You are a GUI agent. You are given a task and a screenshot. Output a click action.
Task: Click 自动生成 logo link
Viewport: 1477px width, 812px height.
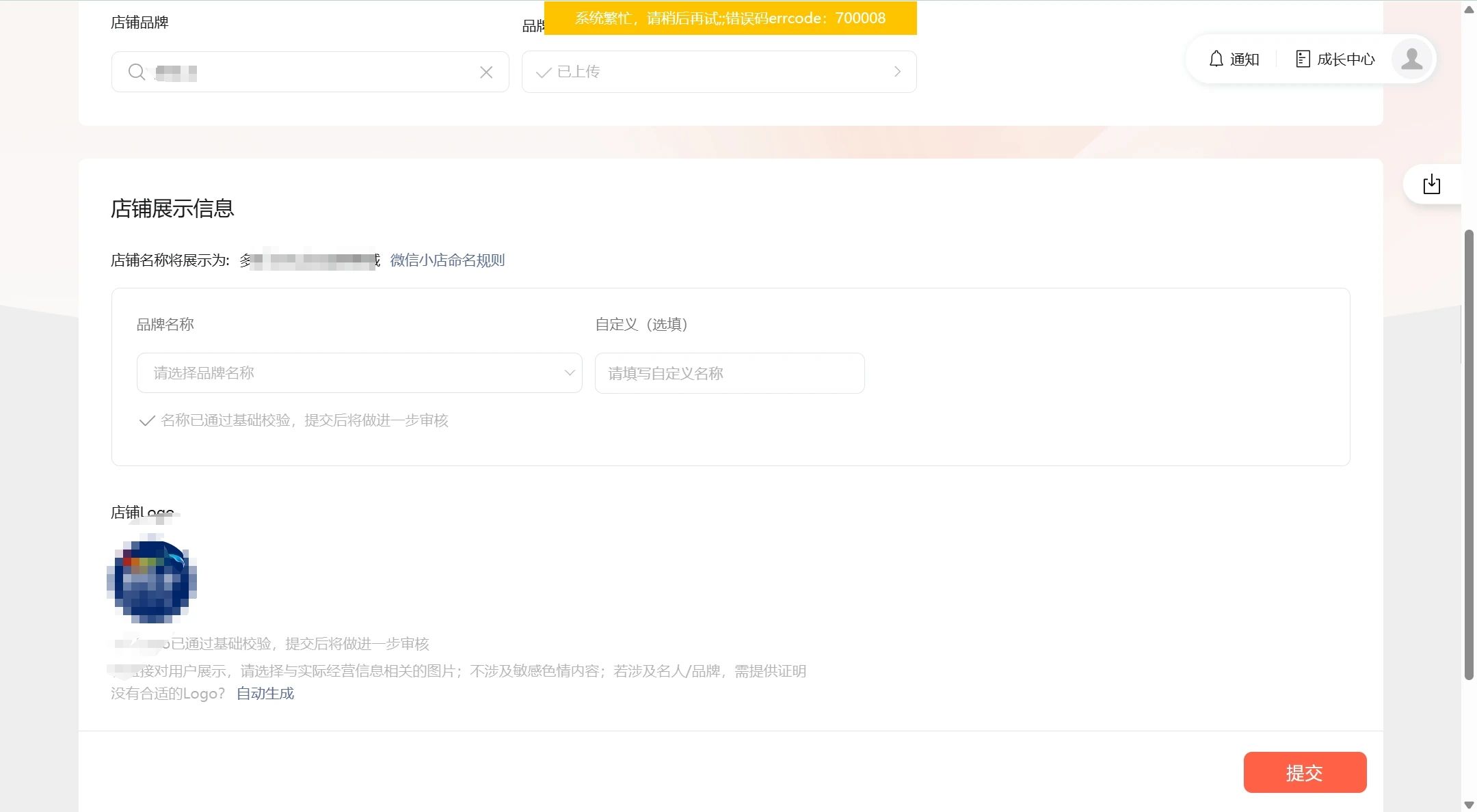[265, 694]
